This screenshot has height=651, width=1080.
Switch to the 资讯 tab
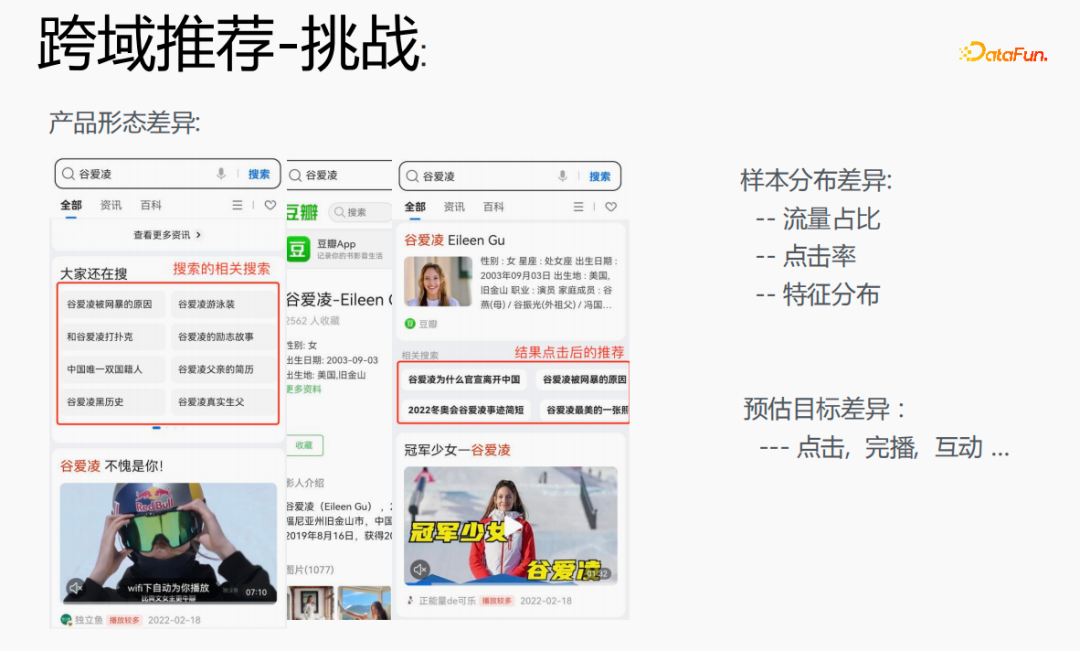click(x=110, y=204)
